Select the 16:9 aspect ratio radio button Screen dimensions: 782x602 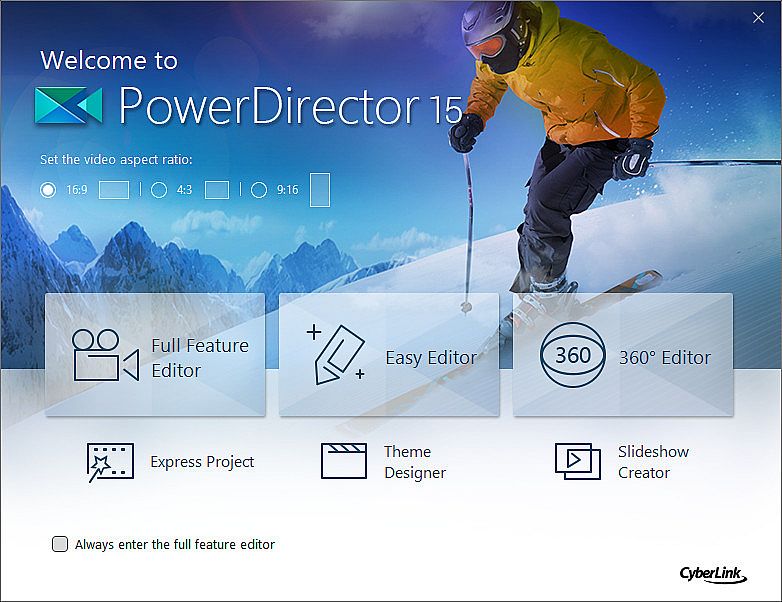(48, 189)
